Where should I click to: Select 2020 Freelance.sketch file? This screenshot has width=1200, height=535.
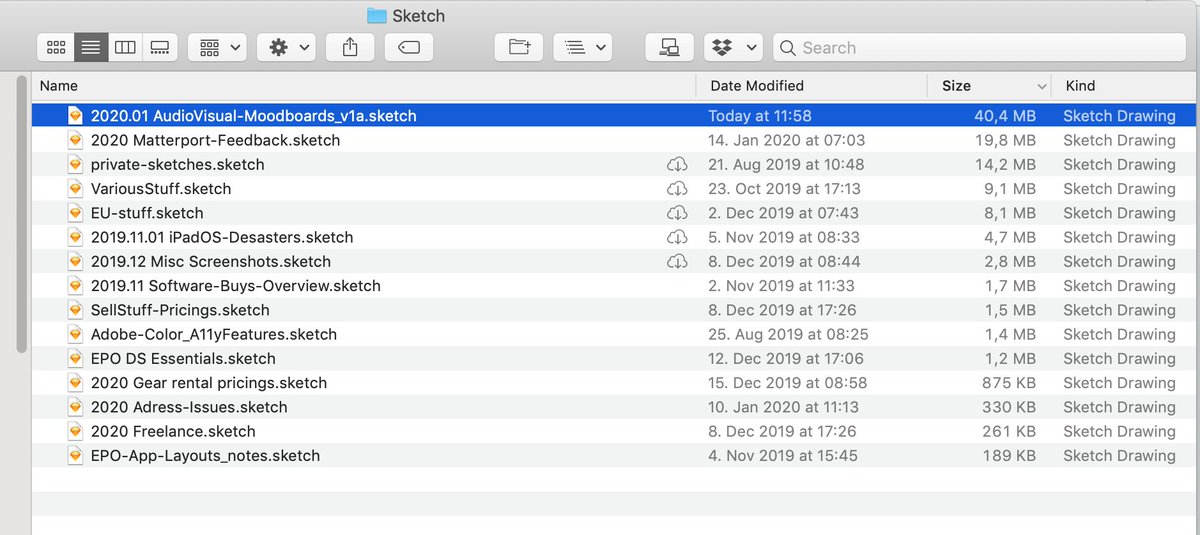(616, 431)
